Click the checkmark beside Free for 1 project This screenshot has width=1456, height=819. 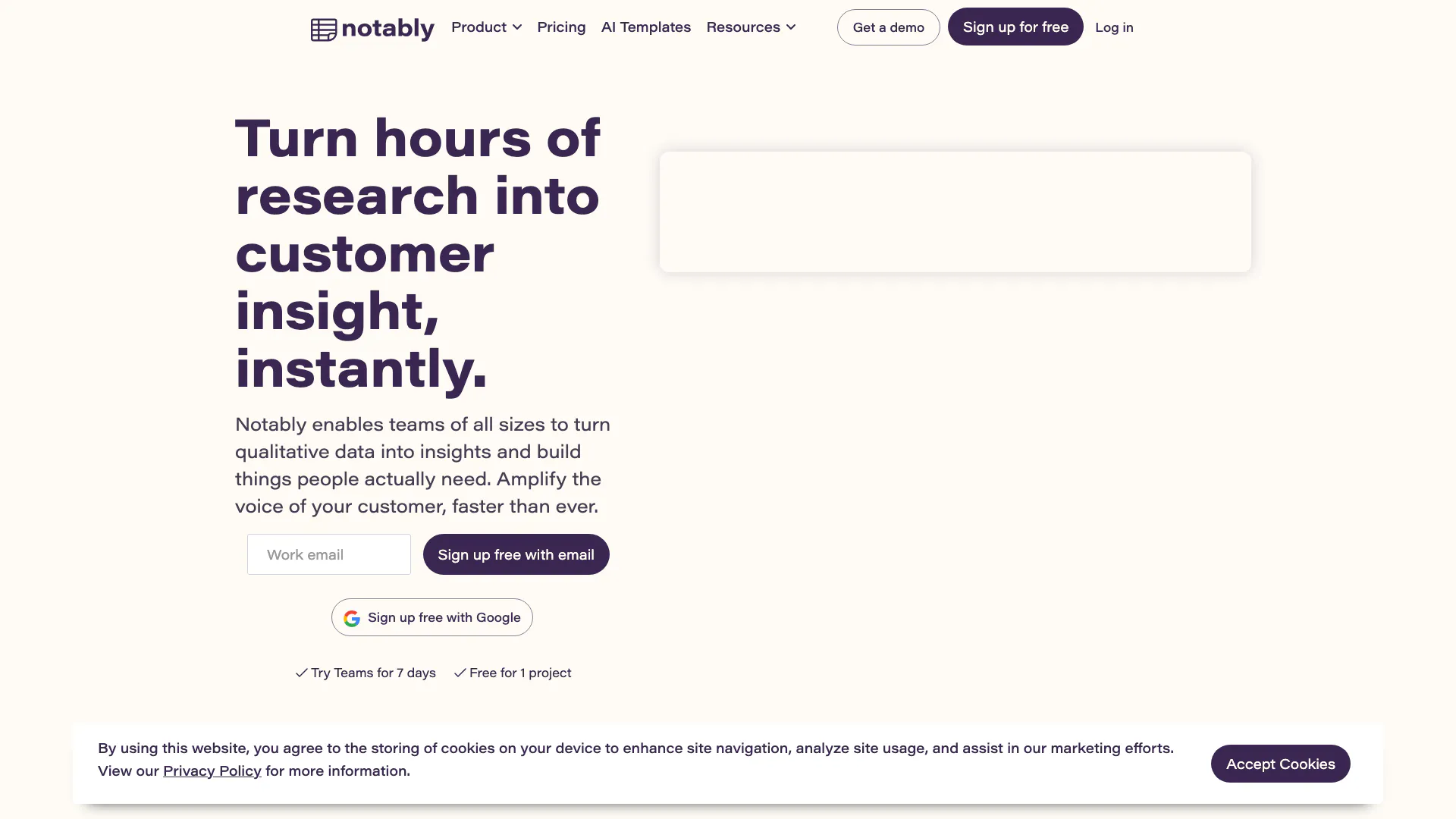460,673
